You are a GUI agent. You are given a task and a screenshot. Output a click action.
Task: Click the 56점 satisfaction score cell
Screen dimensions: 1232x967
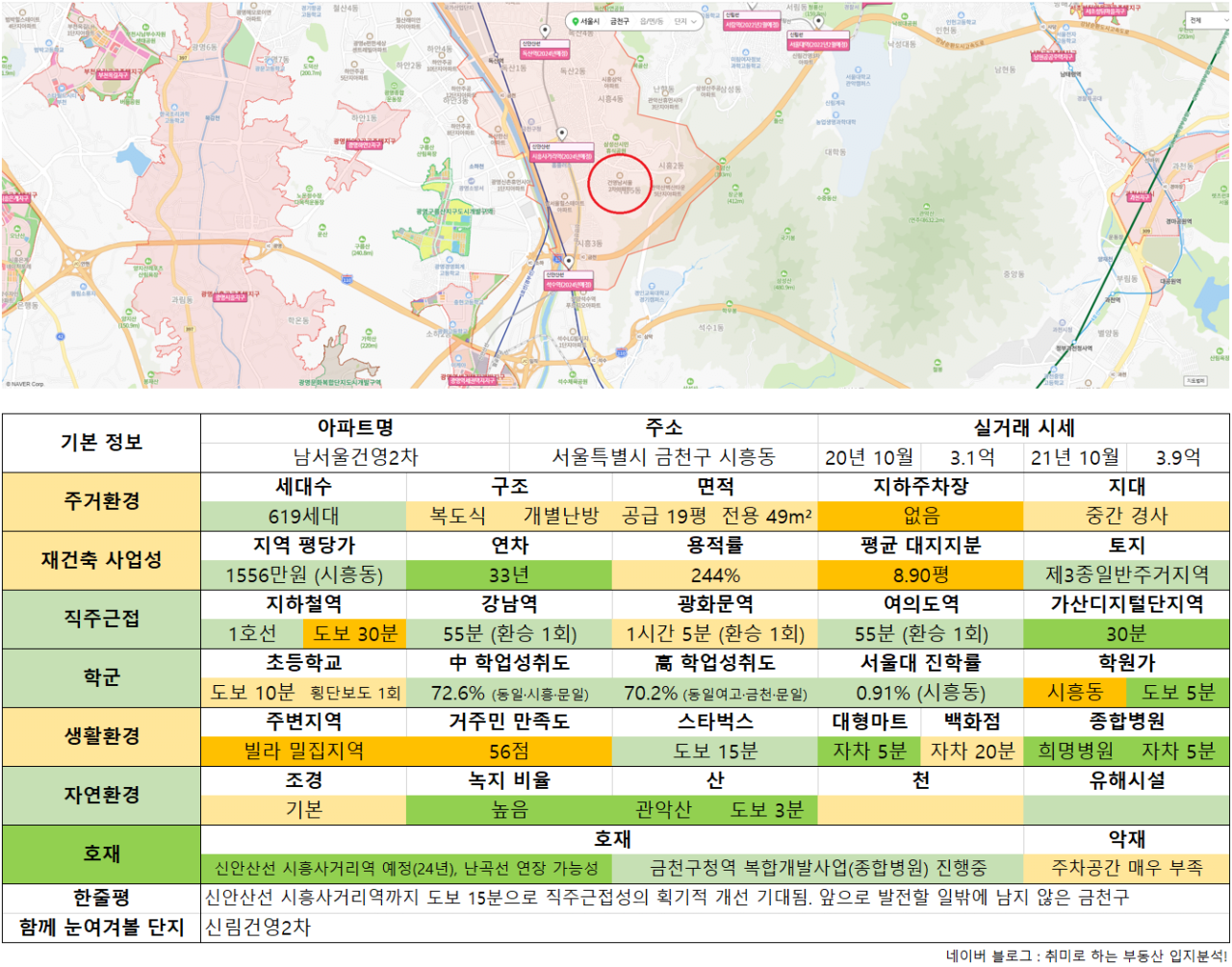click(509, 751)
